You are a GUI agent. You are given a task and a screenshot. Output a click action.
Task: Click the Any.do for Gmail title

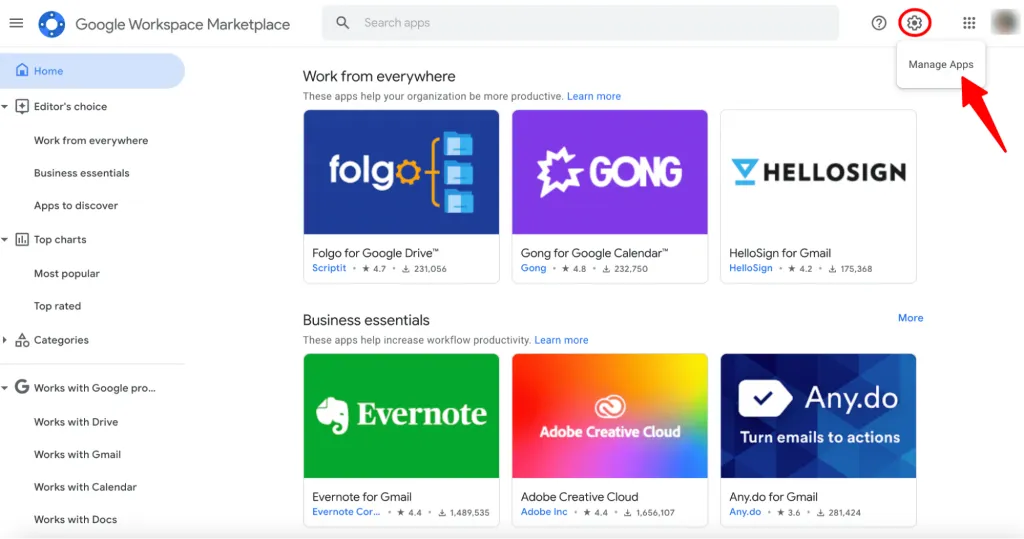click(773, 497)
